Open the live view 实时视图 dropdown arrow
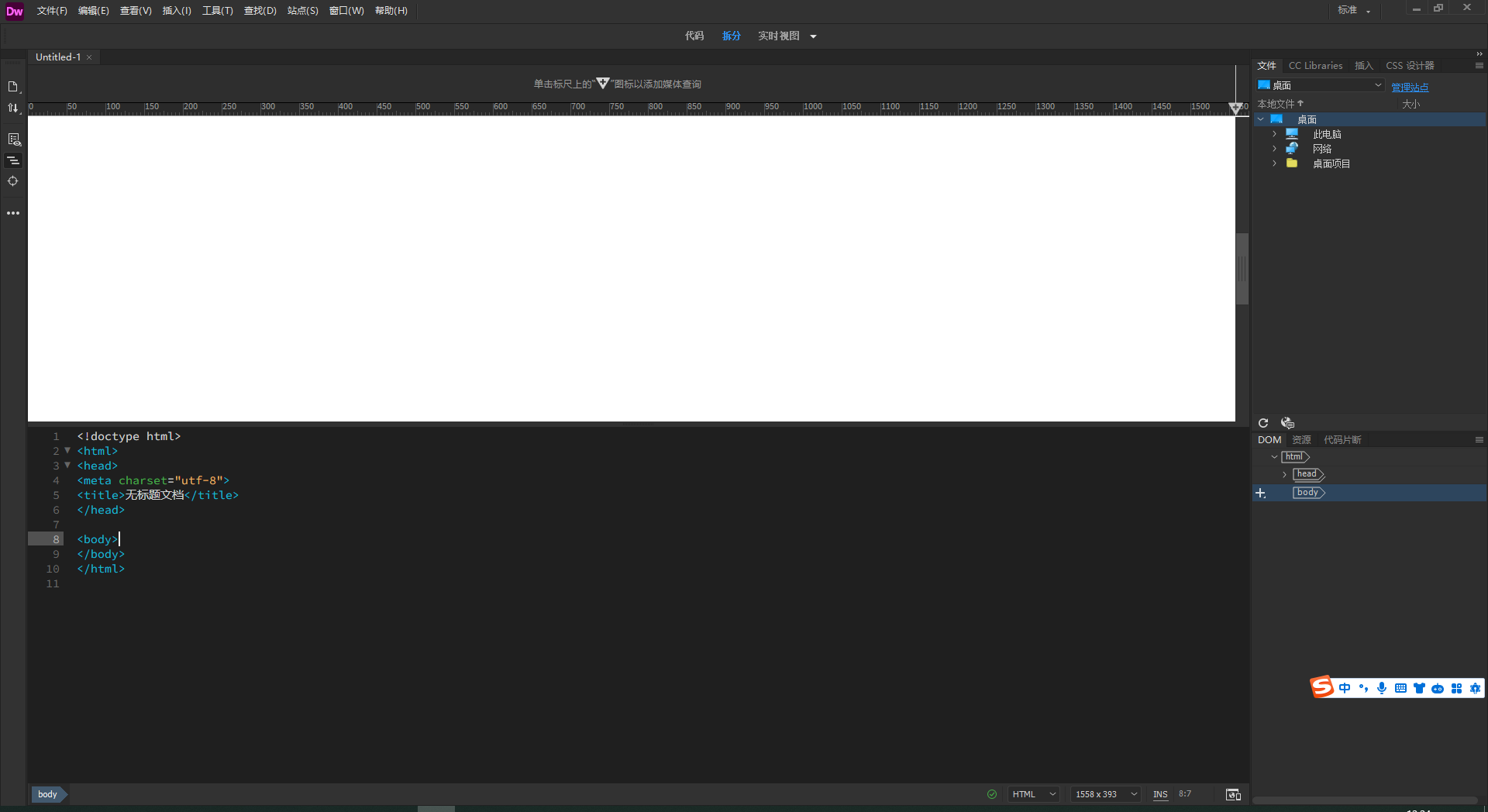The width and height of the screenshot is (1488, 812). click(x=813, y=36)
